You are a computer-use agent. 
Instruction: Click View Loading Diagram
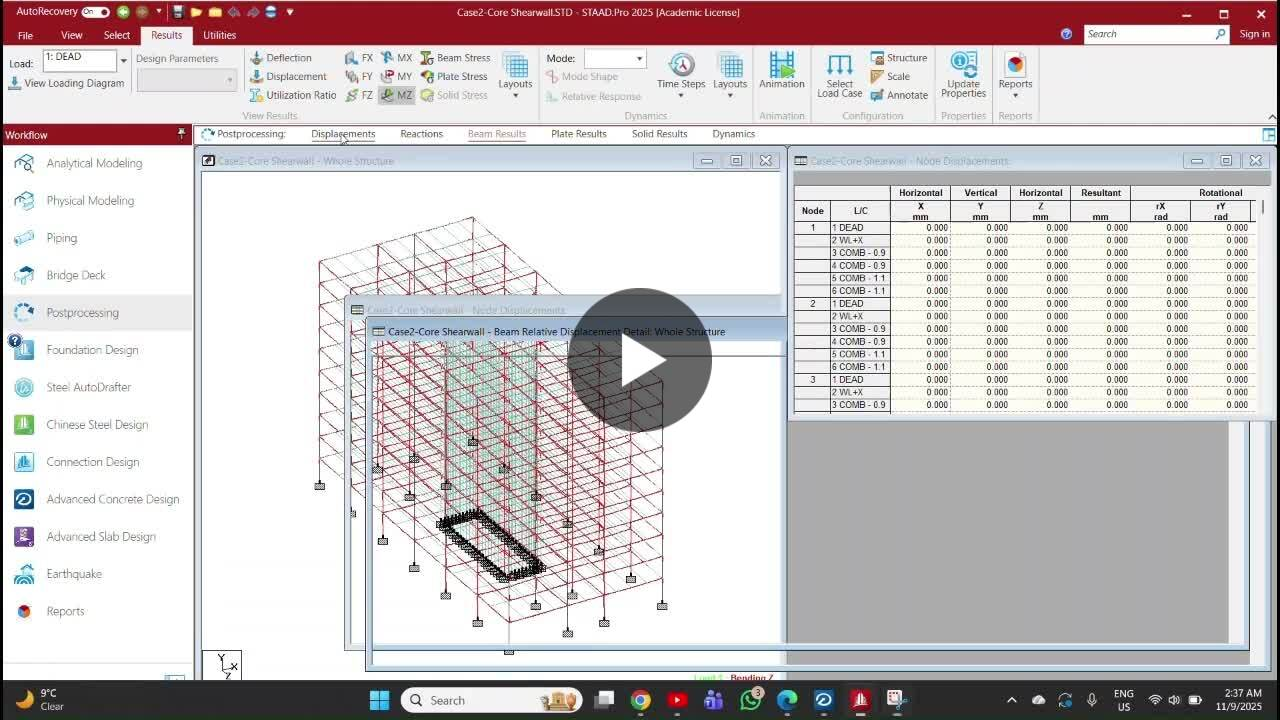pos(66,84)
